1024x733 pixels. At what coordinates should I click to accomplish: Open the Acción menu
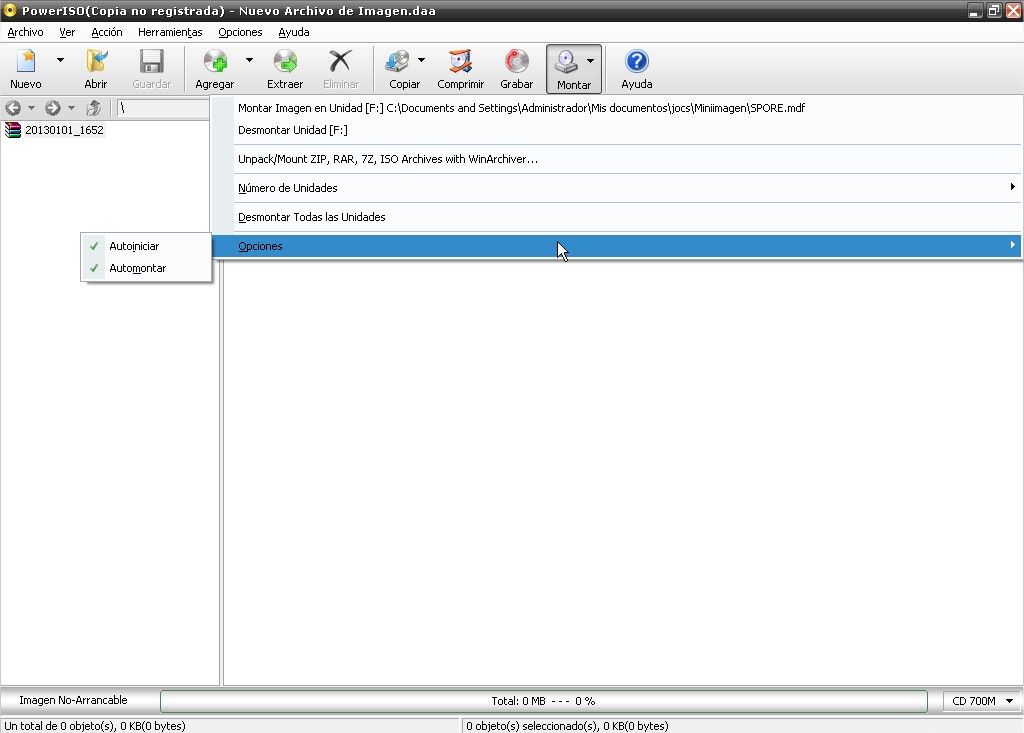pos(106,32)
